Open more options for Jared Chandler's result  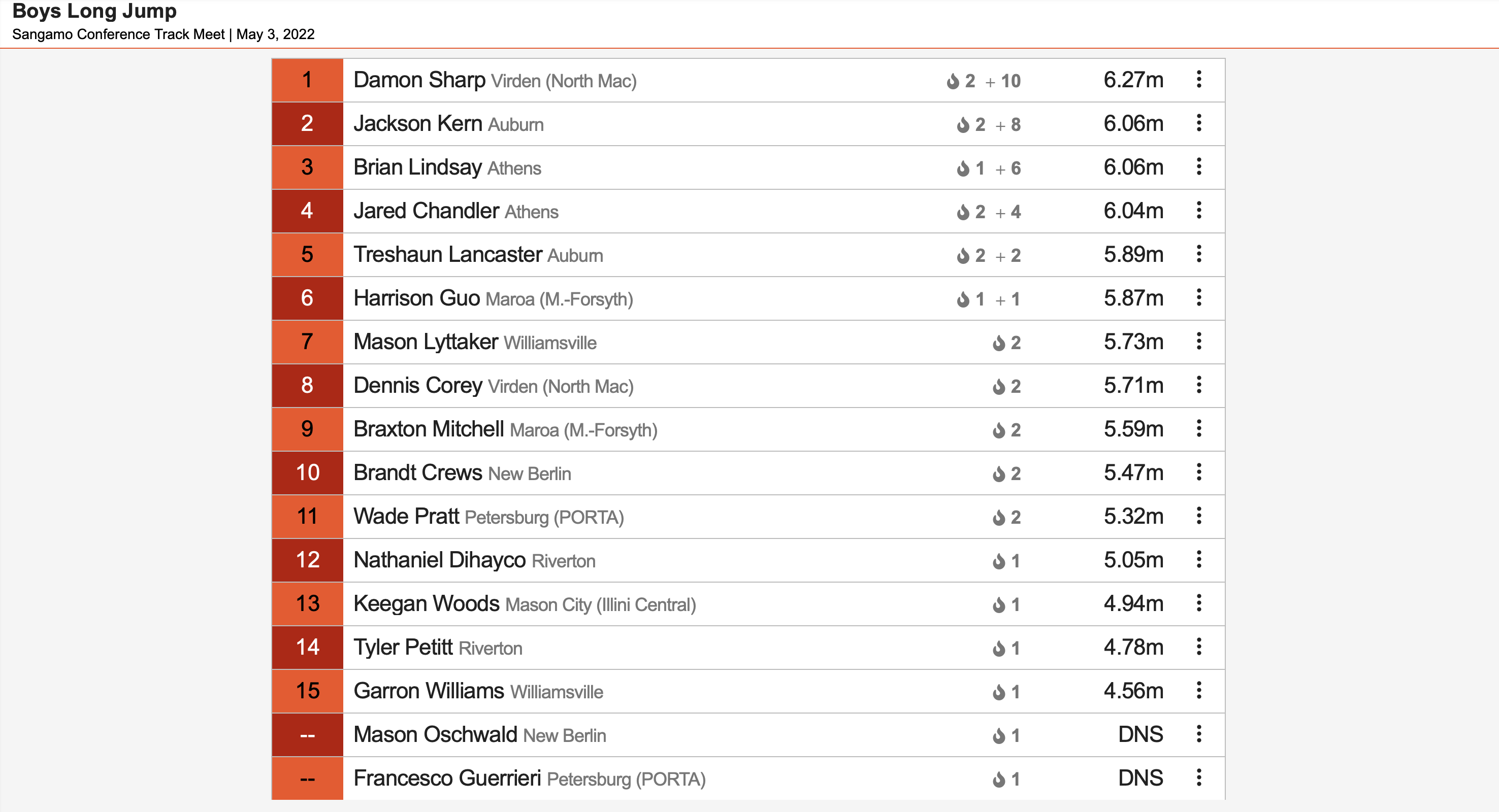click(1199, 210)
